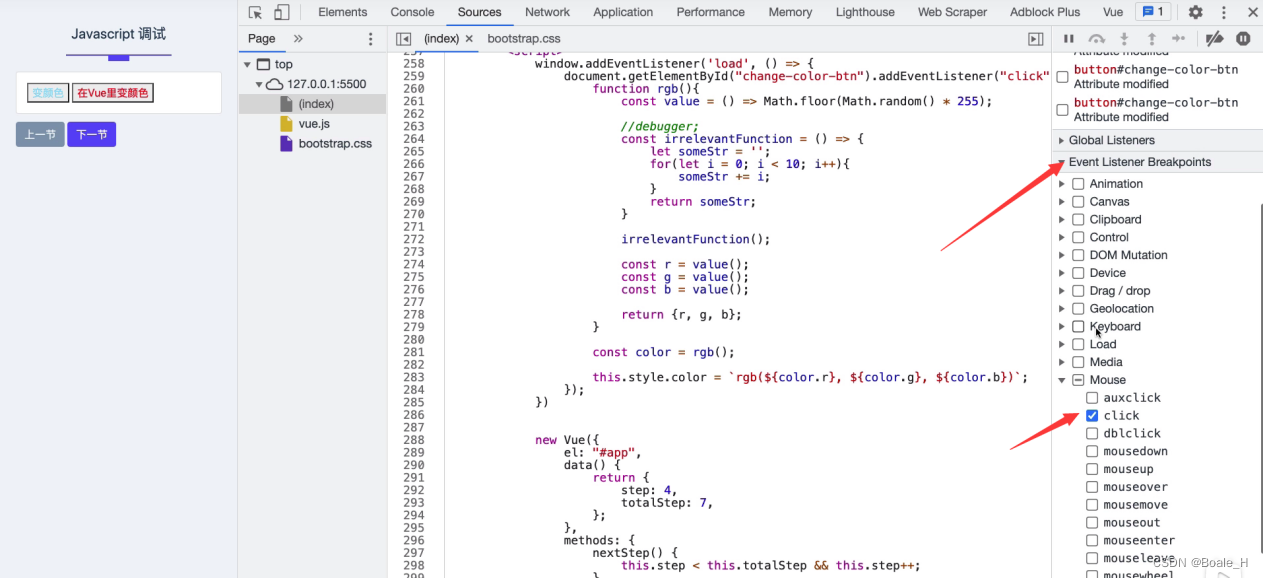Image resolution: width=1263 pixels, height=578 pixels.
Task: Open the Application tab
Action: click(x=623, y=12)
